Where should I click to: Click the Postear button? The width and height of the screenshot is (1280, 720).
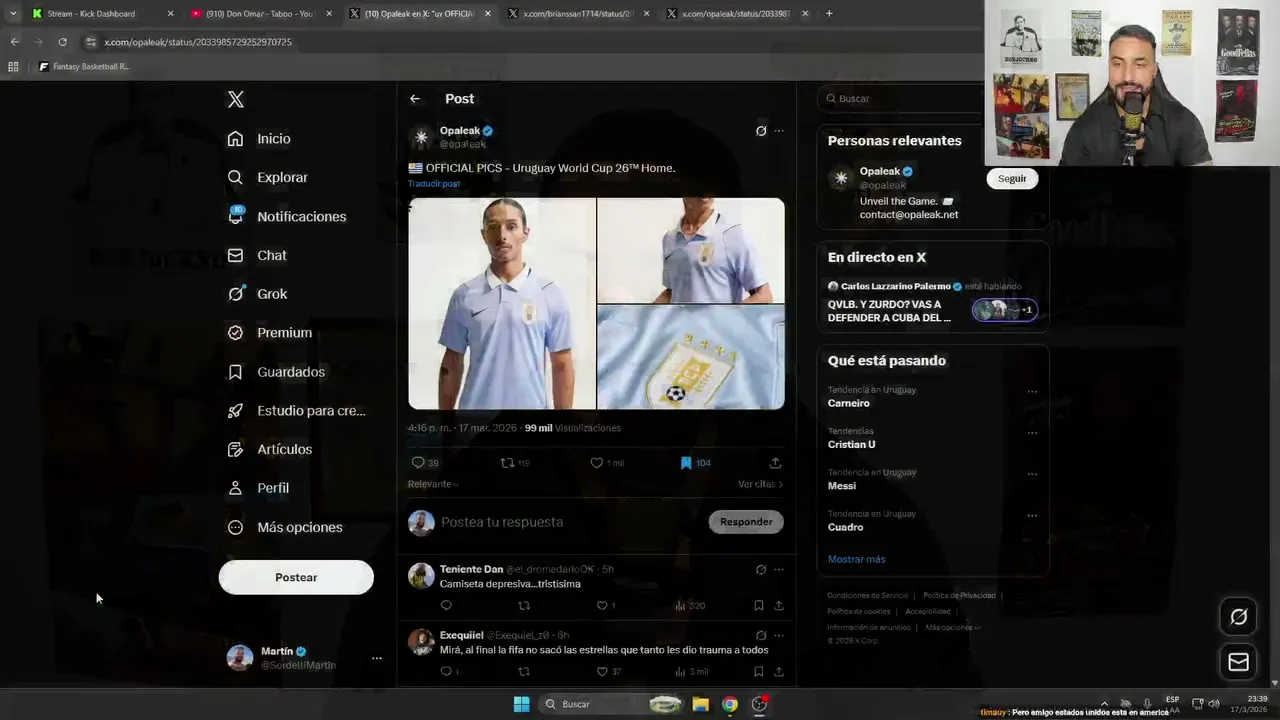(x=296, y=577)
